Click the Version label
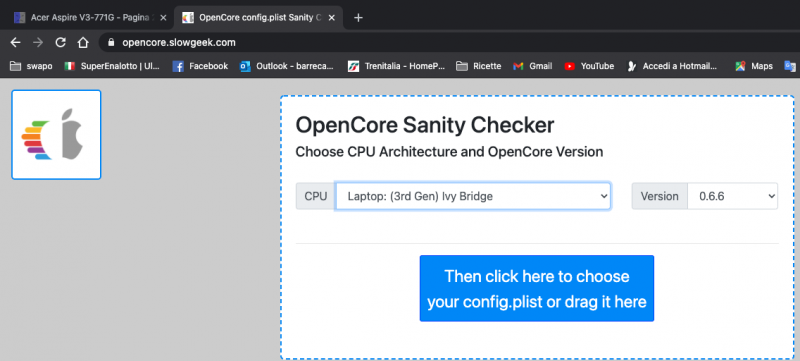 coord(660,196)
